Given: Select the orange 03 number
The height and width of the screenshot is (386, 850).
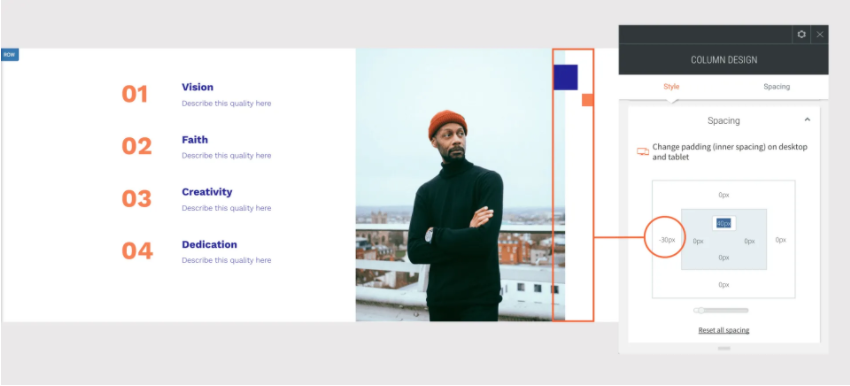Looking at the screenshot, I should (137, 198).
